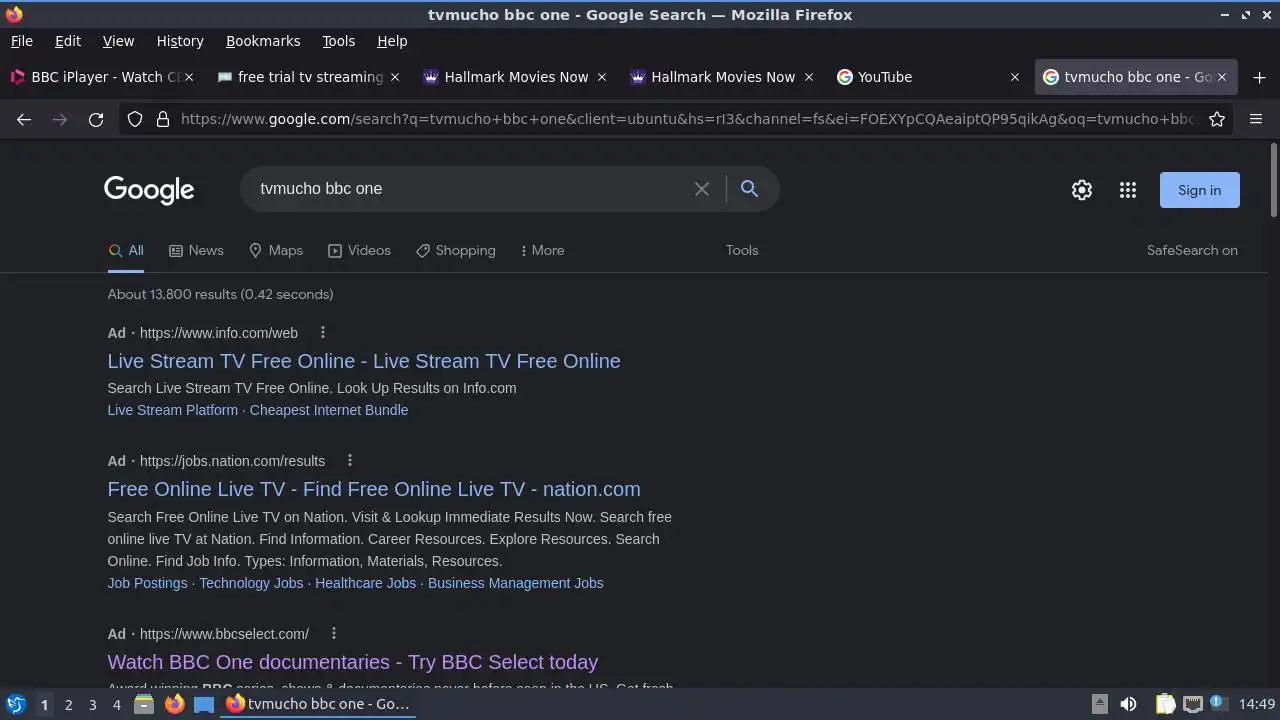Open the file manager taskbar icon
The image size is (1280, 720).
click(143, 704)
